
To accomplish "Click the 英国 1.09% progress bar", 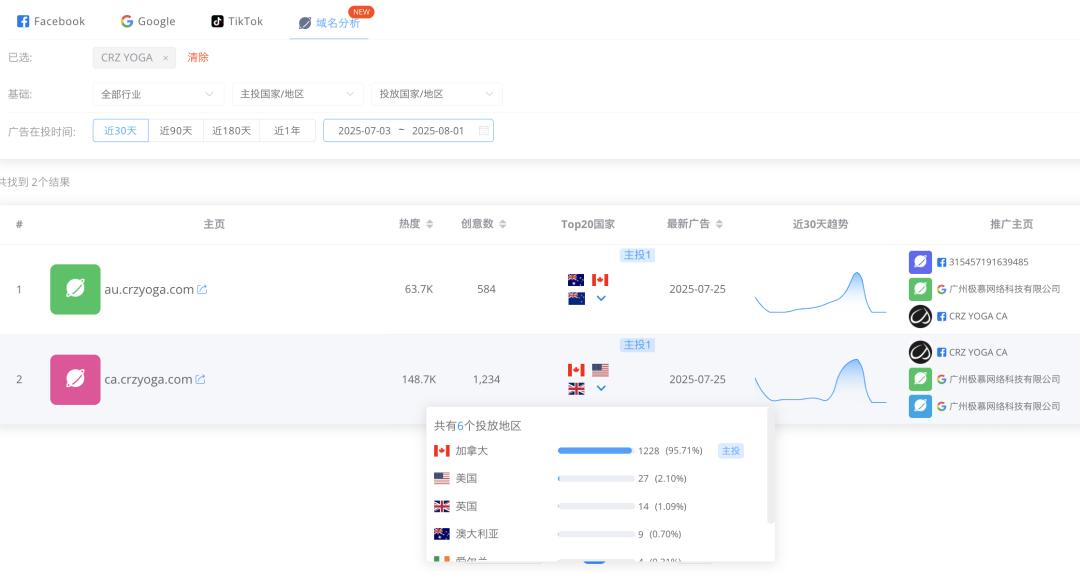I will [595, 506].
